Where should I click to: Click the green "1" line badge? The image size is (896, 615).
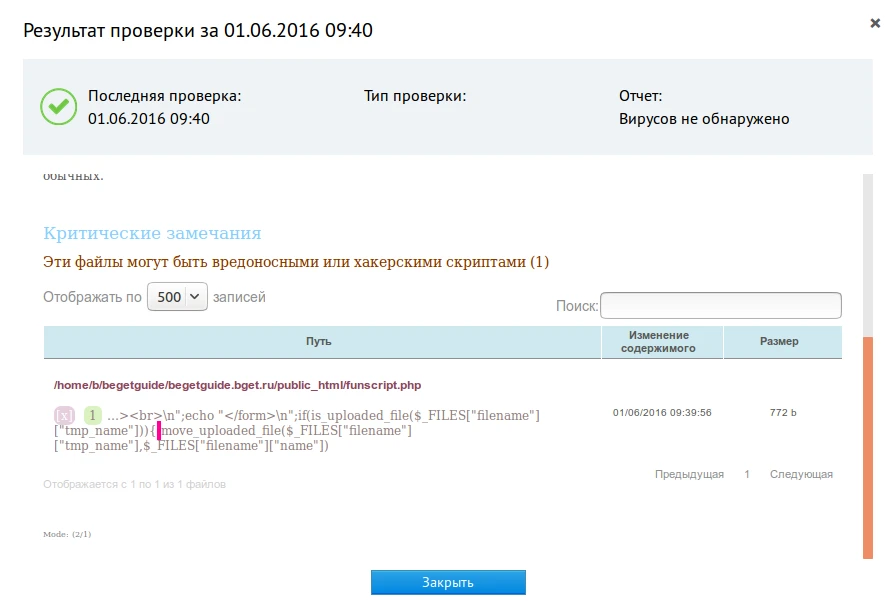point(92,415)
